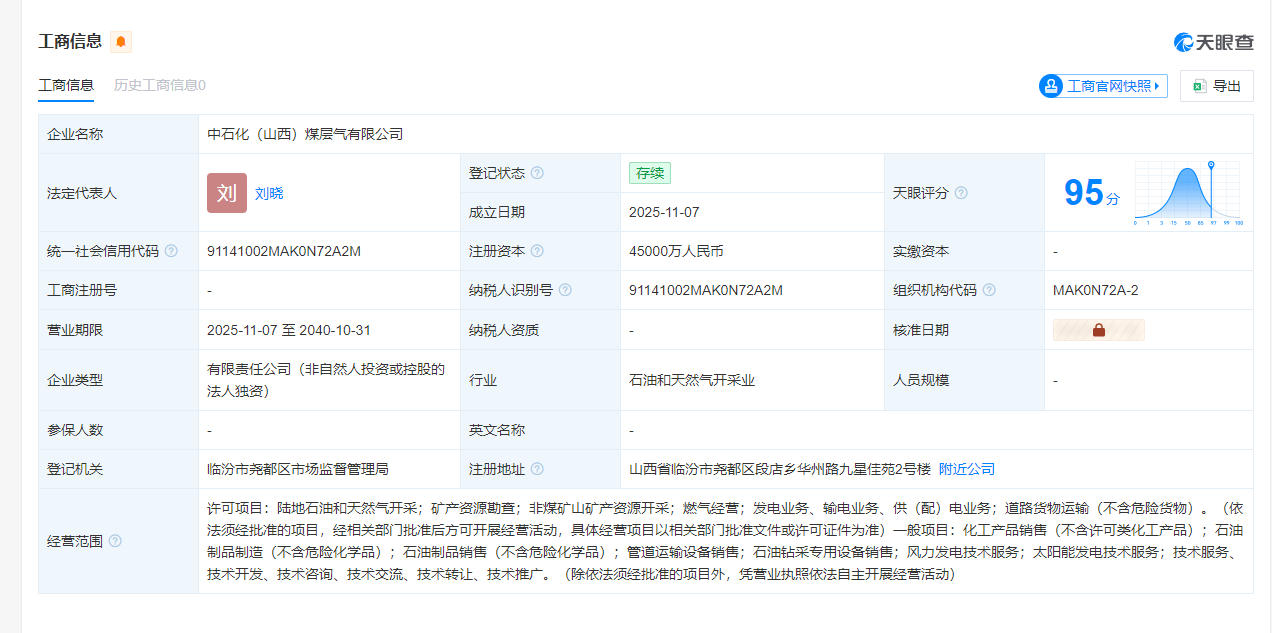This screenshot has width=1272, height=633.
Task: Click the score distribution chart
Action: point(1188,193)
